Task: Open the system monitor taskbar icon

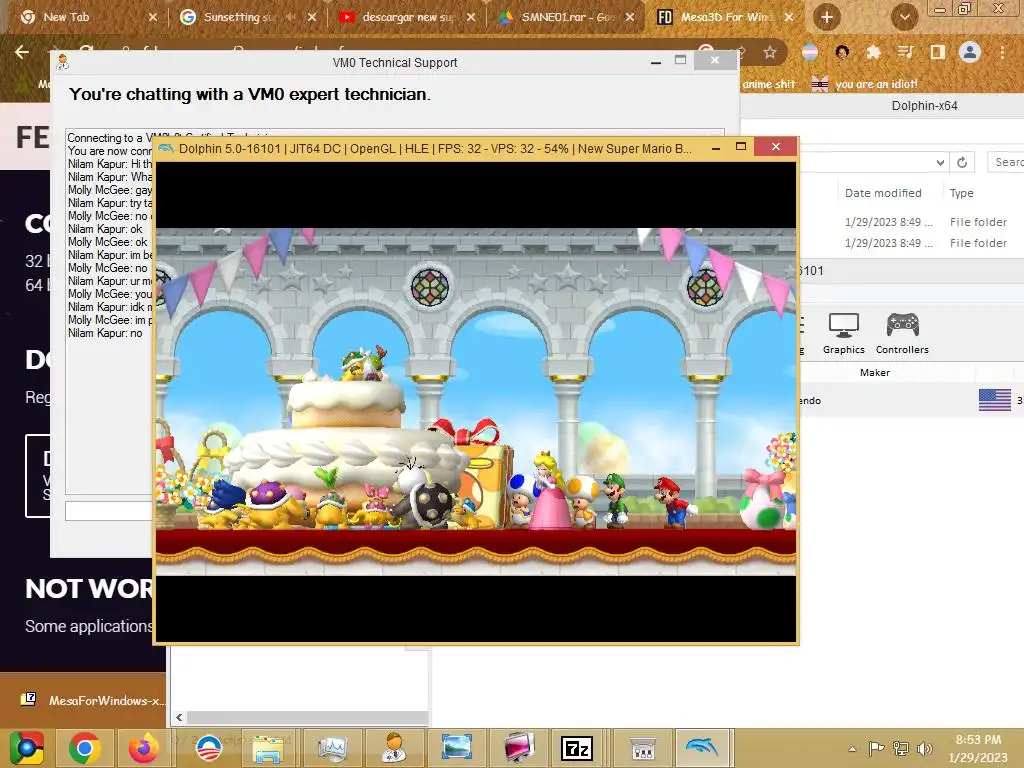Action: pyautogui.click(x=332, y=748)
